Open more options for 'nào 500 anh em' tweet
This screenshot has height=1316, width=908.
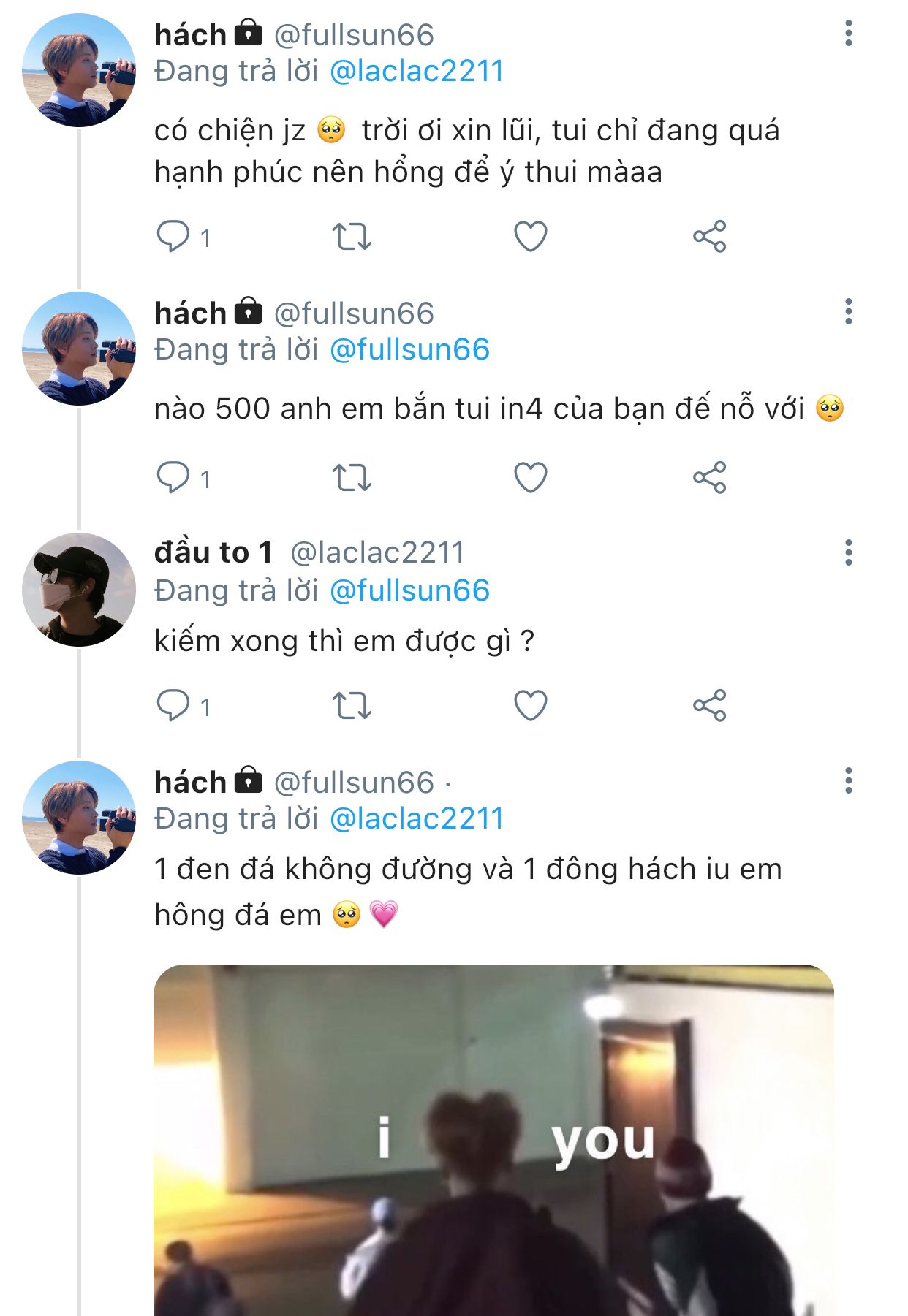pyautogui.click(x=848, y=312)
